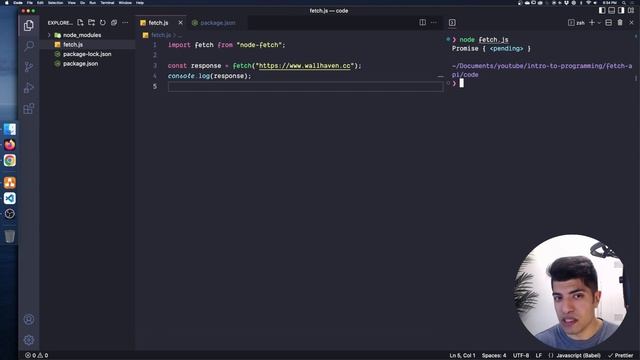Open the Explorer view in activity bar
This screenshot has height=360, width=640.
pos(29,25)
